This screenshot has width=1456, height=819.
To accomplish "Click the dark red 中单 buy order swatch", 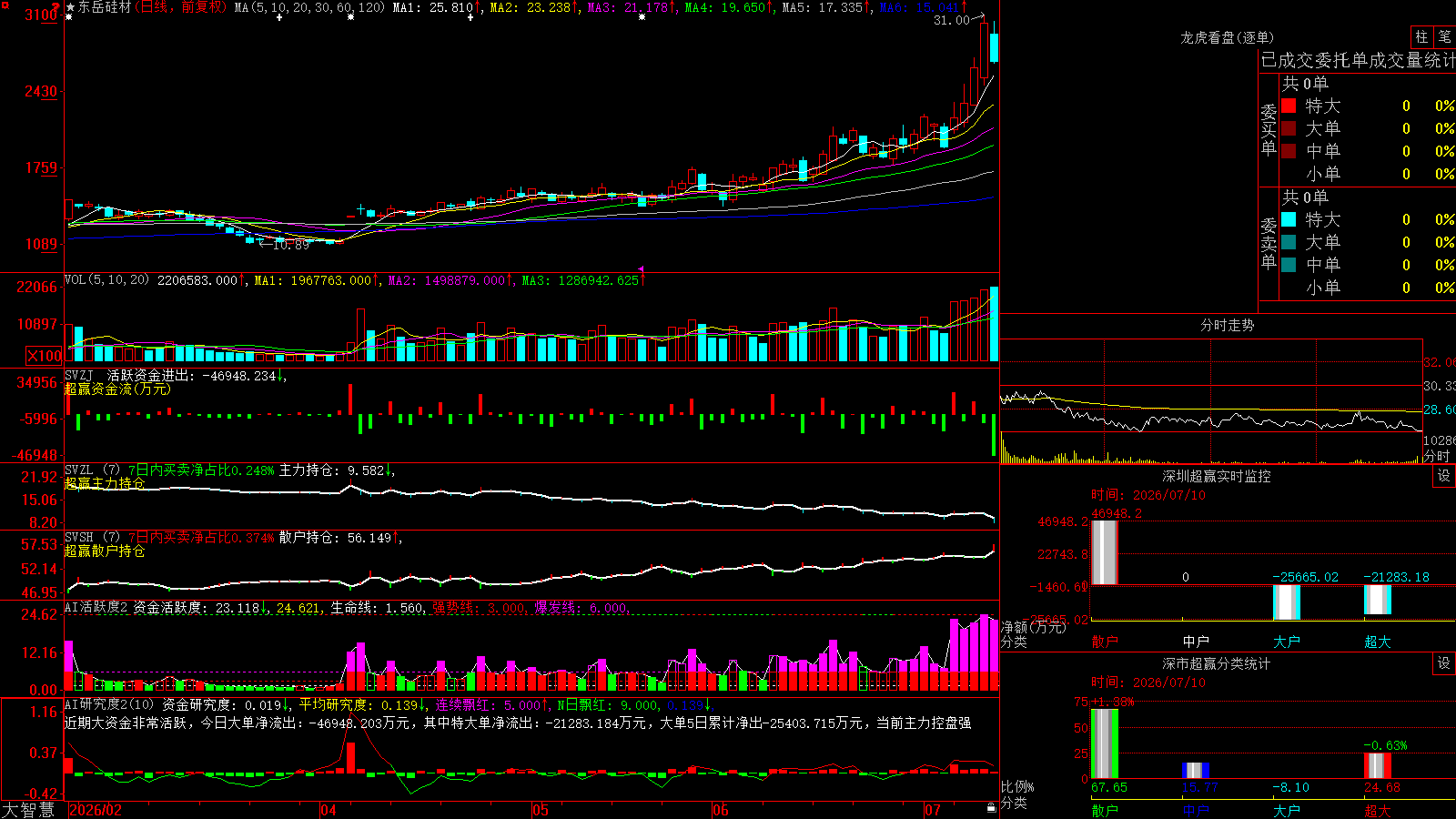I will [x=1289, y=151].
